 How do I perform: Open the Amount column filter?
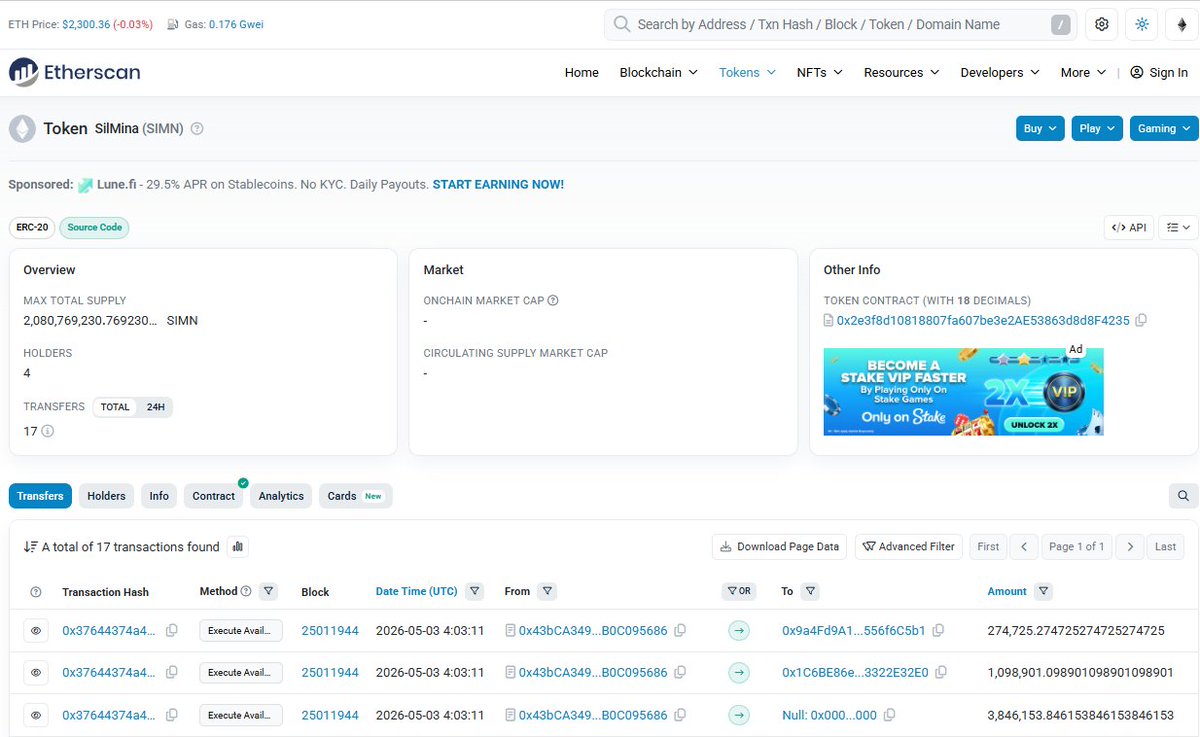1043,591
